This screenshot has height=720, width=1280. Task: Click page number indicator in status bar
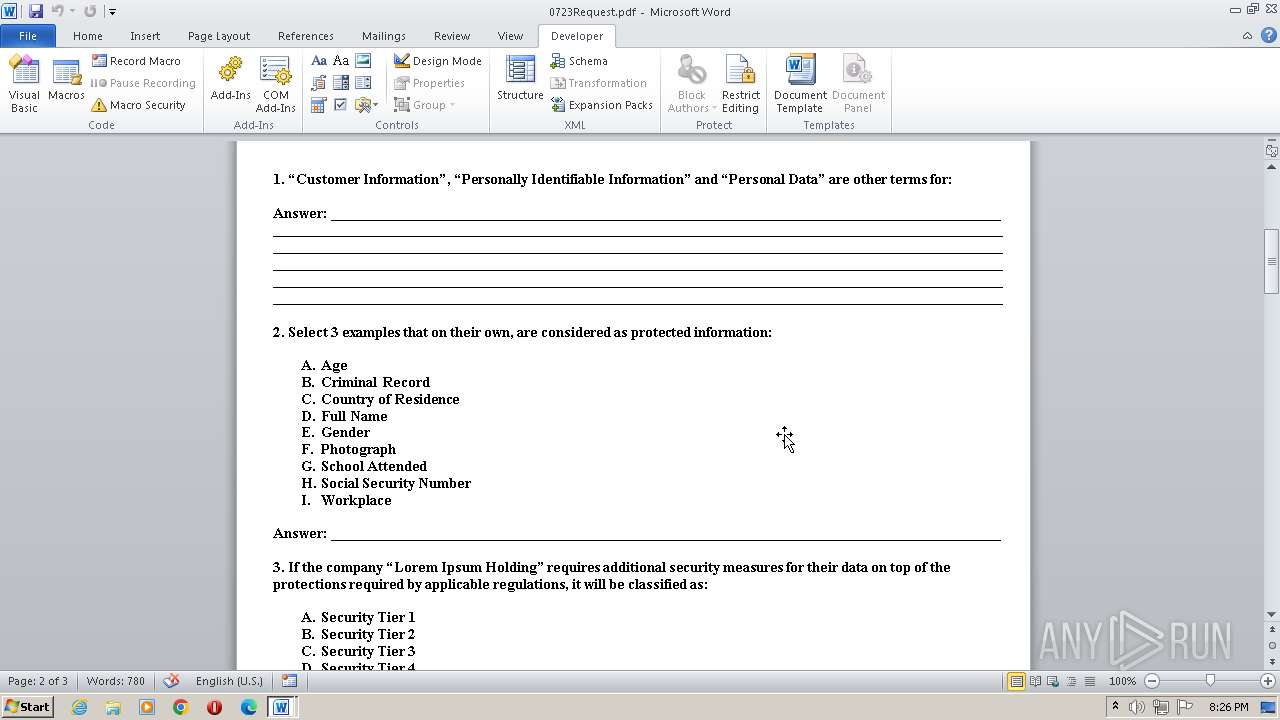click(x=38, y=681)
